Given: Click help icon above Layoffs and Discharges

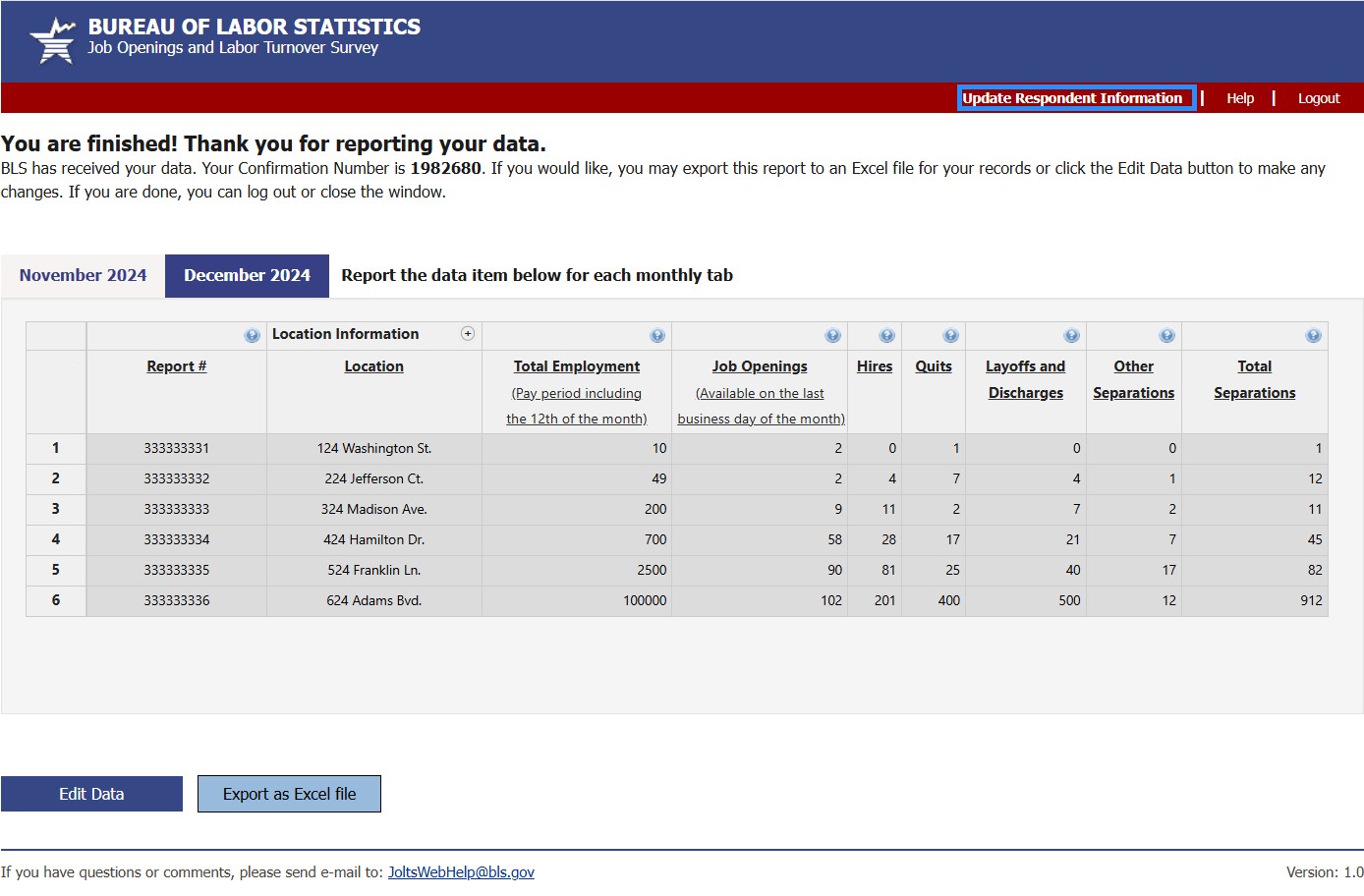Looking at the screenshot, I should pyautogui.click(x=1072, y=336).
